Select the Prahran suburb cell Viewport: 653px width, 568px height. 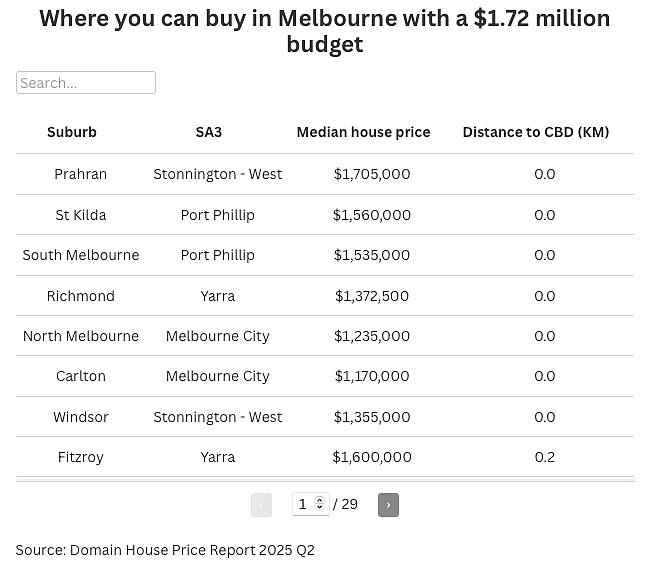point(81,174)
